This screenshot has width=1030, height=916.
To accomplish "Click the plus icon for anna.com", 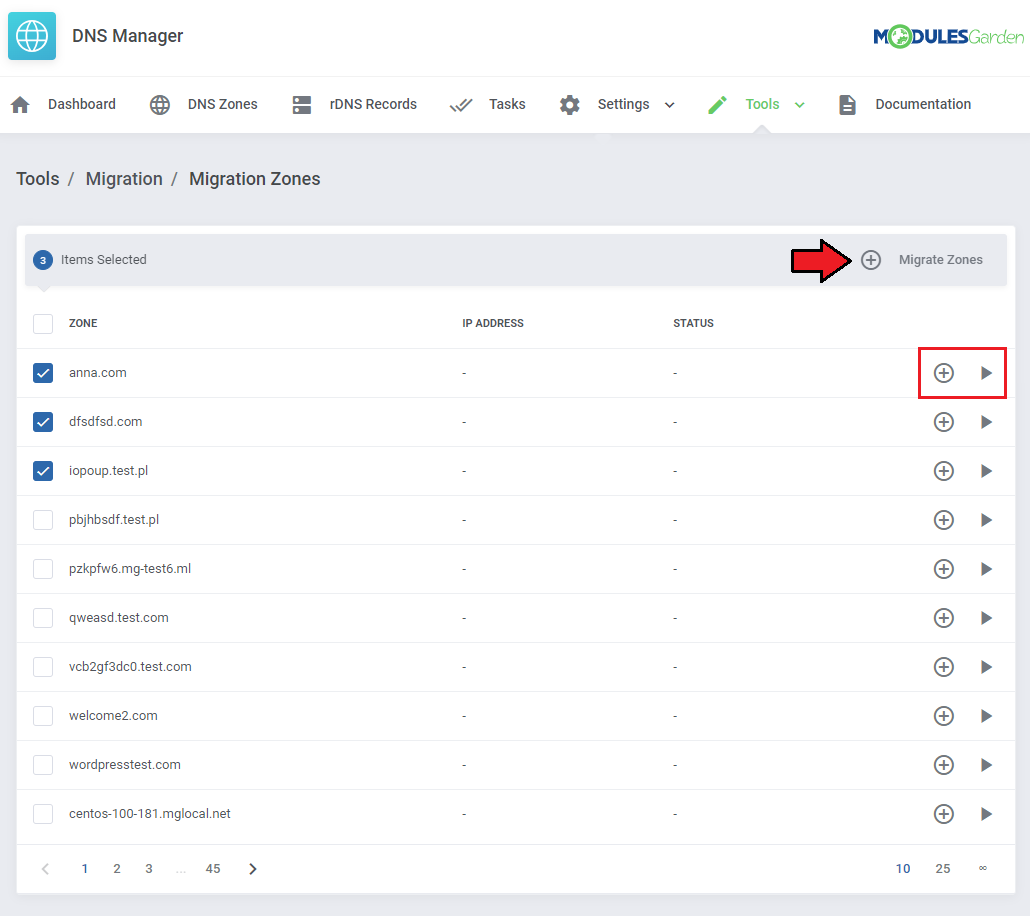I will tap(944, 373).
